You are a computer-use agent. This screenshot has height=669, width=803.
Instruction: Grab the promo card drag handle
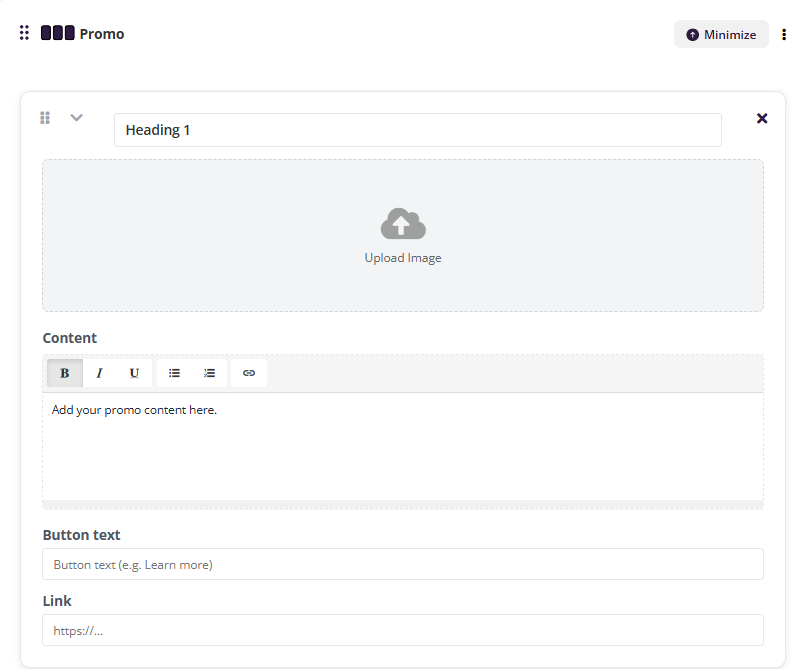pos(45,118)
